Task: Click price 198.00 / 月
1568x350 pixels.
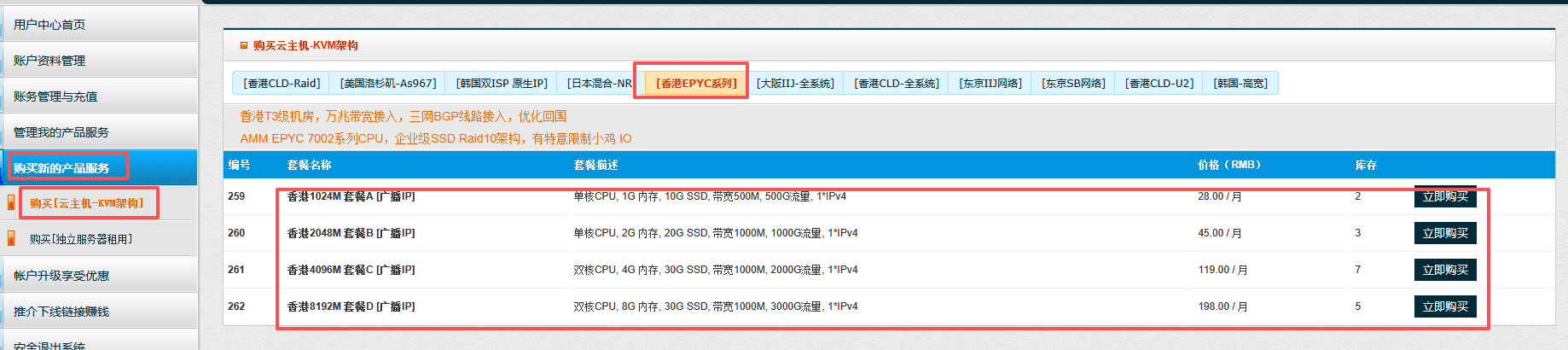Action: click(x=1222, y=306)
